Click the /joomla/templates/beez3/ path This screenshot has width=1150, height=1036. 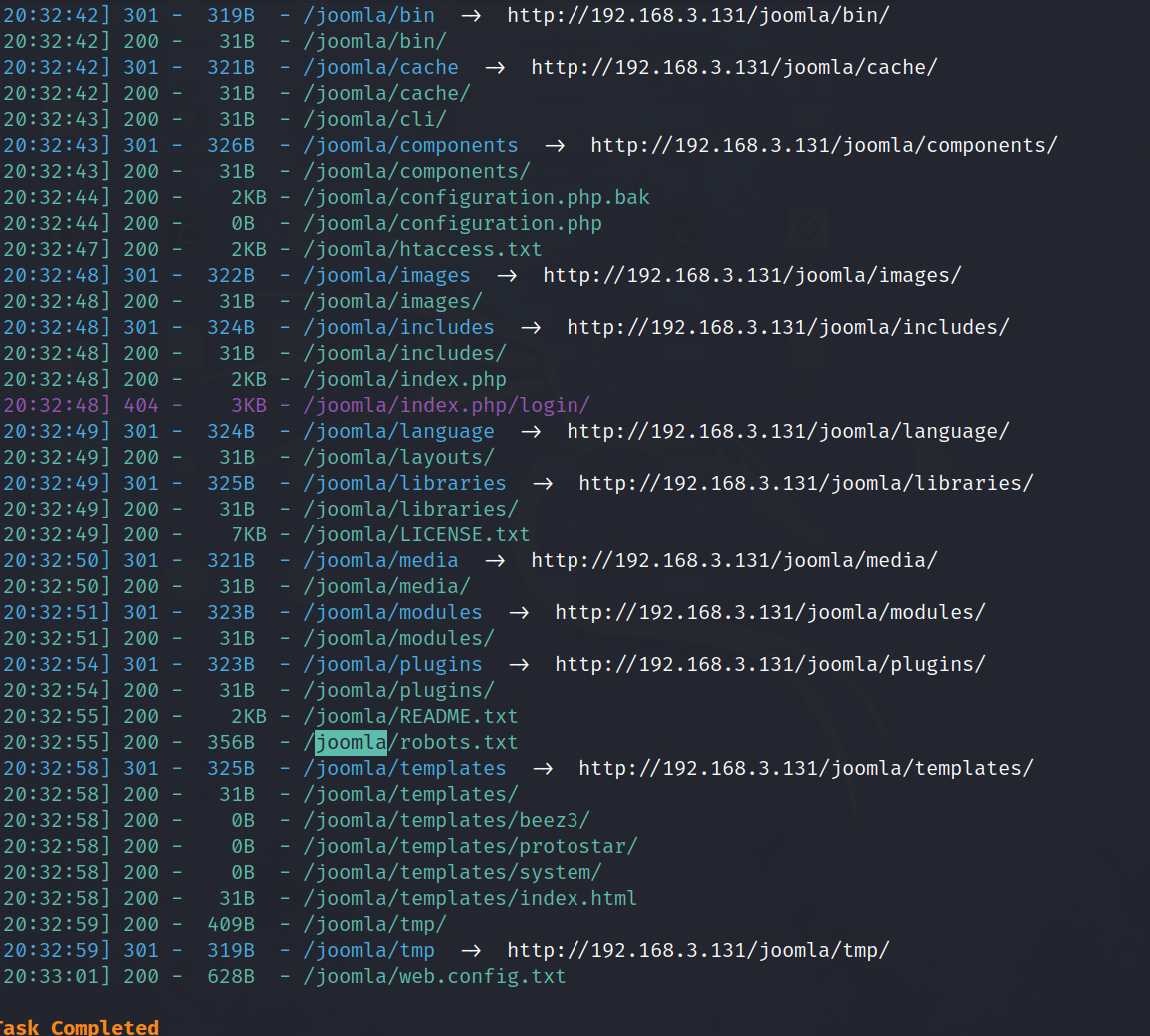(447, 820)
